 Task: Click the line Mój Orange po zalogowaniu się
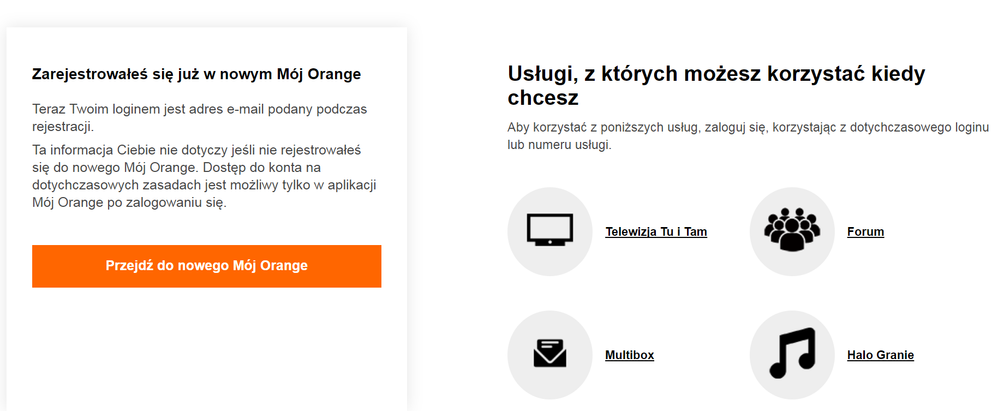[x=130, y=203]
